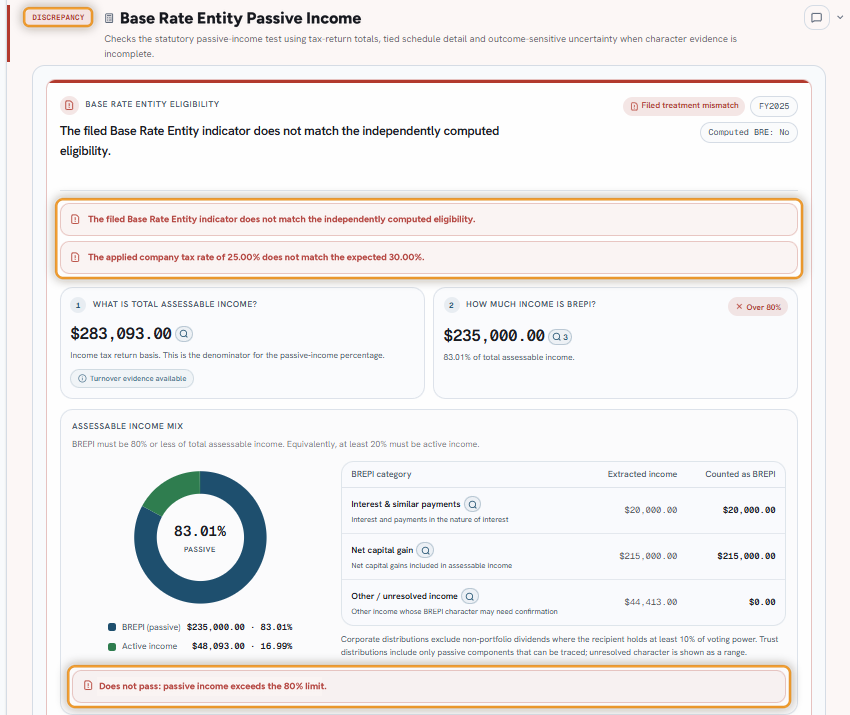Click the 83.01% of total assessable income text
The height and width of the screenshot is (715, 850).
tap(509, 358)
